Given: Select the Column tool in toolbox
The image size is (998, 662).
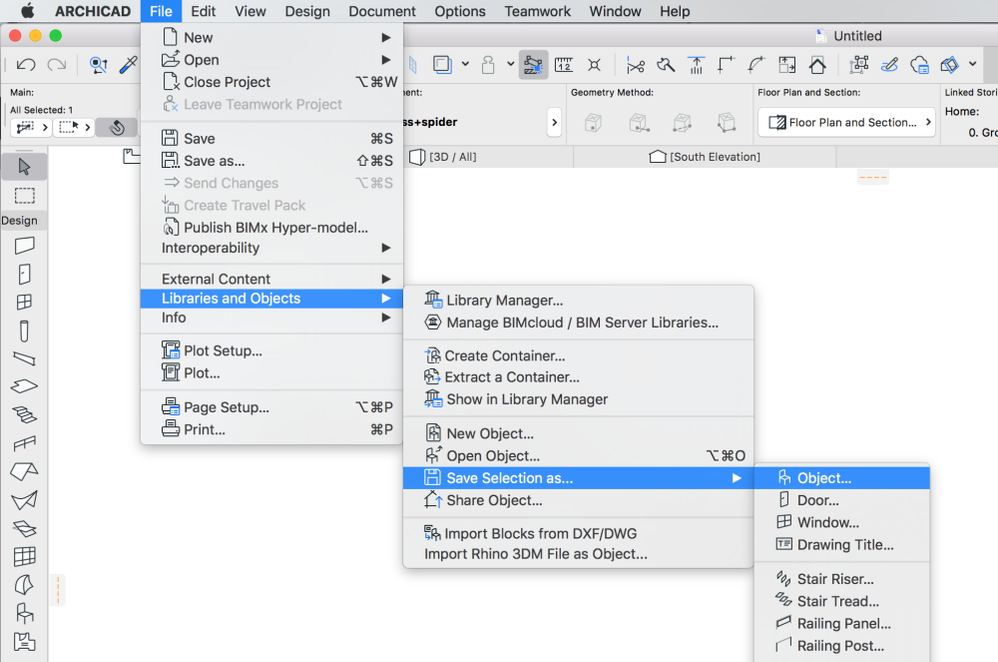Looking at the screenshot, I should coord(24,331).
